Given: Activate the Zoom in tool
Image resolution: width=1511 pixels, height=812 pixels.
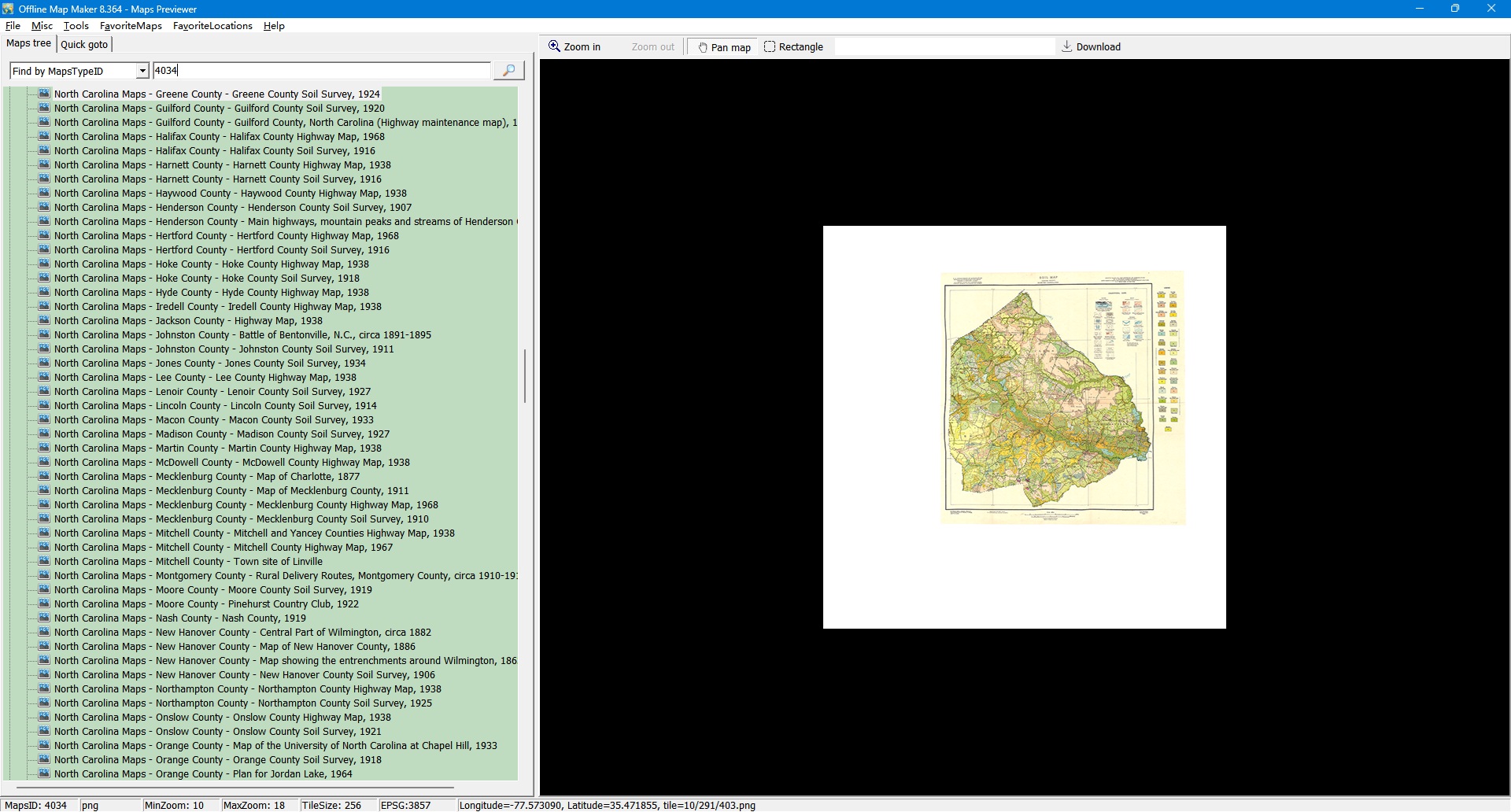Looking at the screenshot, I should coord(574,47).
